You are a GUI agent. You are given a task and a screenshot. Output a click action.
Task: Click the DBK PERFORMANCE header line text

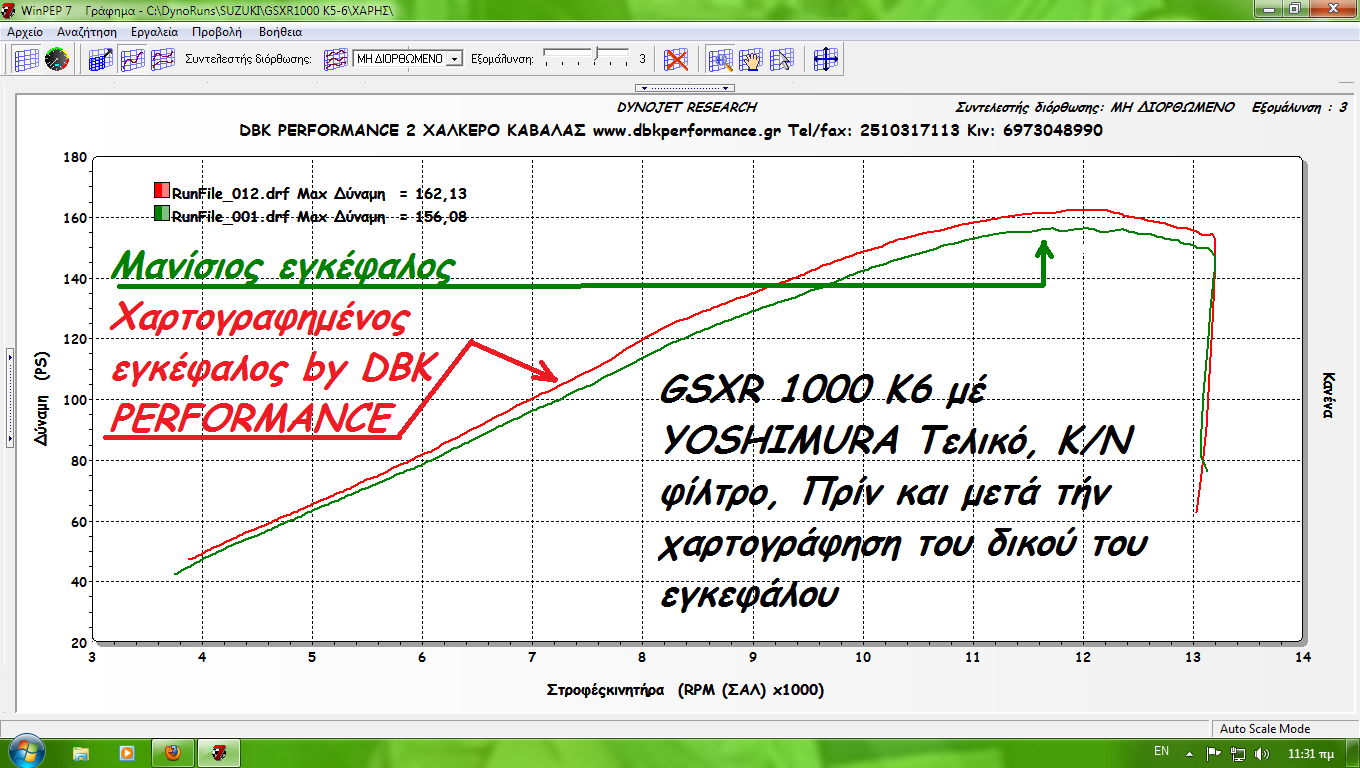[671, 130]
